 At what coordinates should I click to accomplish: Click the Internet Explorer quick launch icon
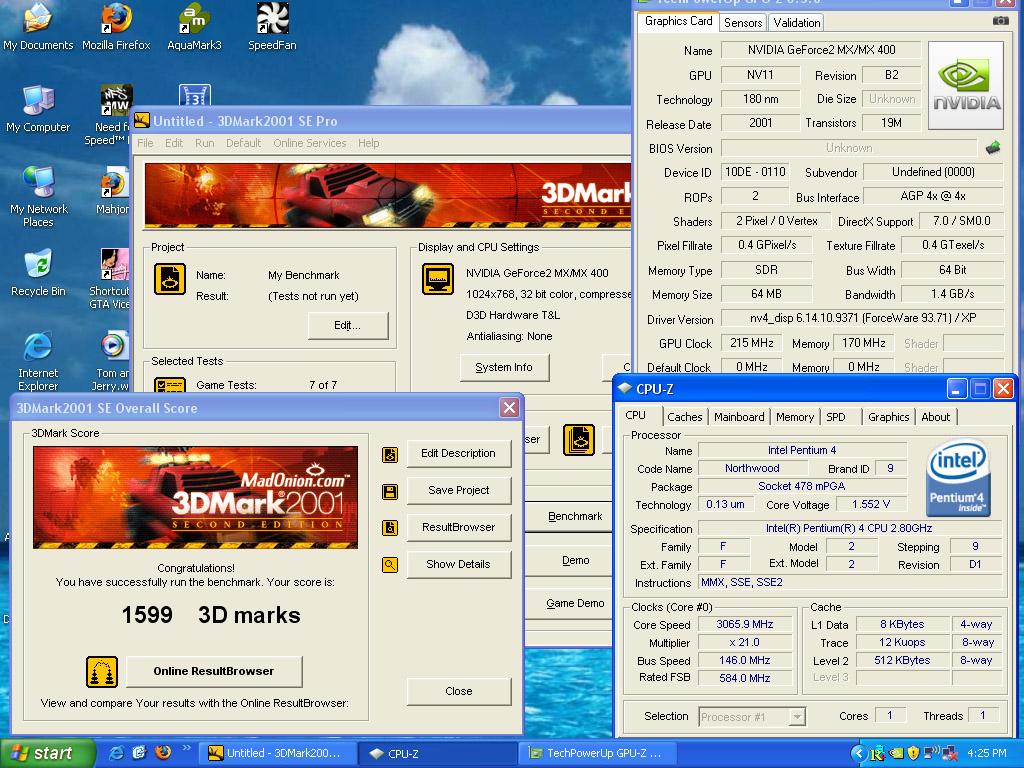pos(116,753)
